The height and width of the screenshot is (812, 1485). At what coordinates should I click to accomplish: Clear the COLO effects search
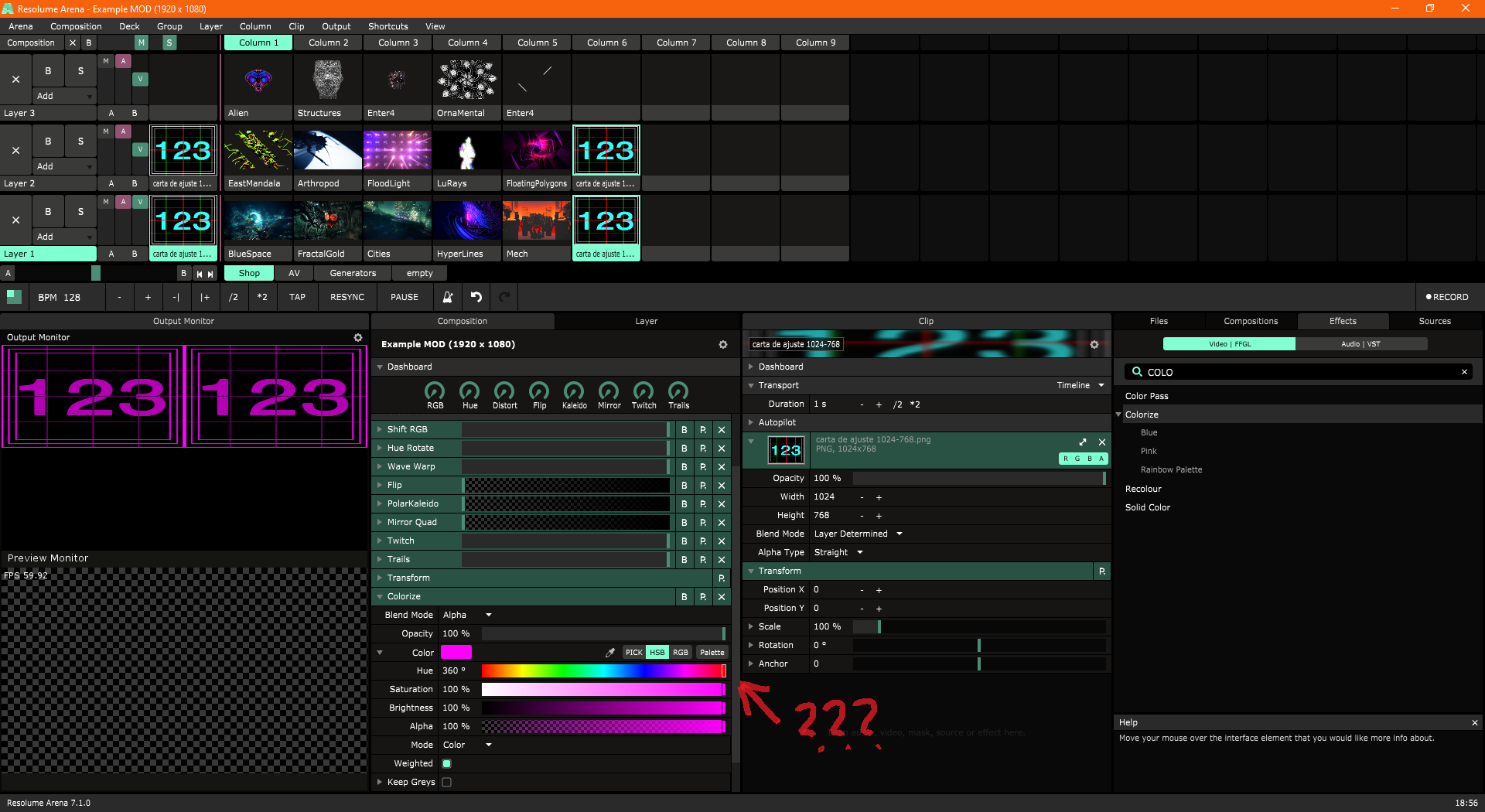(1464, 372)
